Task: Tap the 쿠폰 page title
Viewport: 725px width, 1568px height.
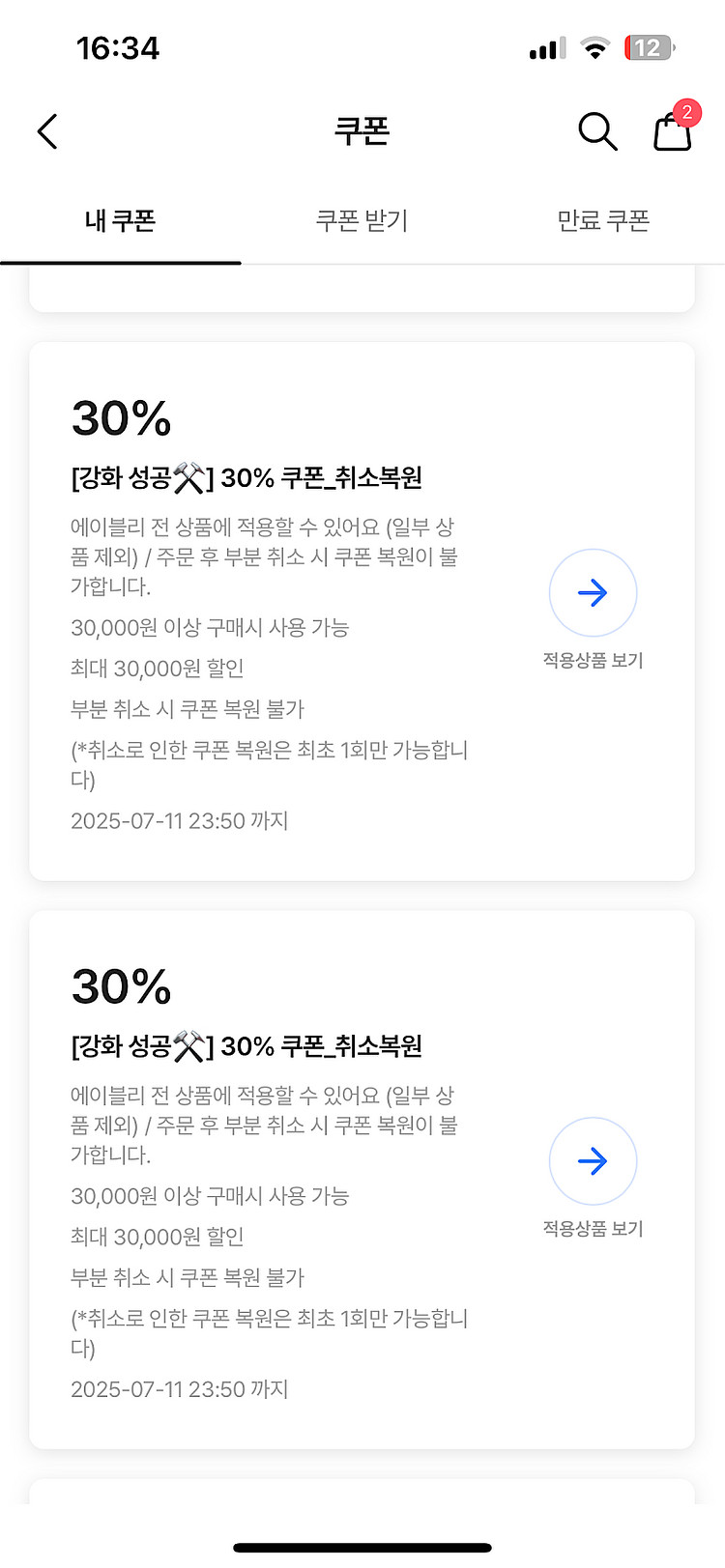Action: pyautogui.click(x=362, y=131)
